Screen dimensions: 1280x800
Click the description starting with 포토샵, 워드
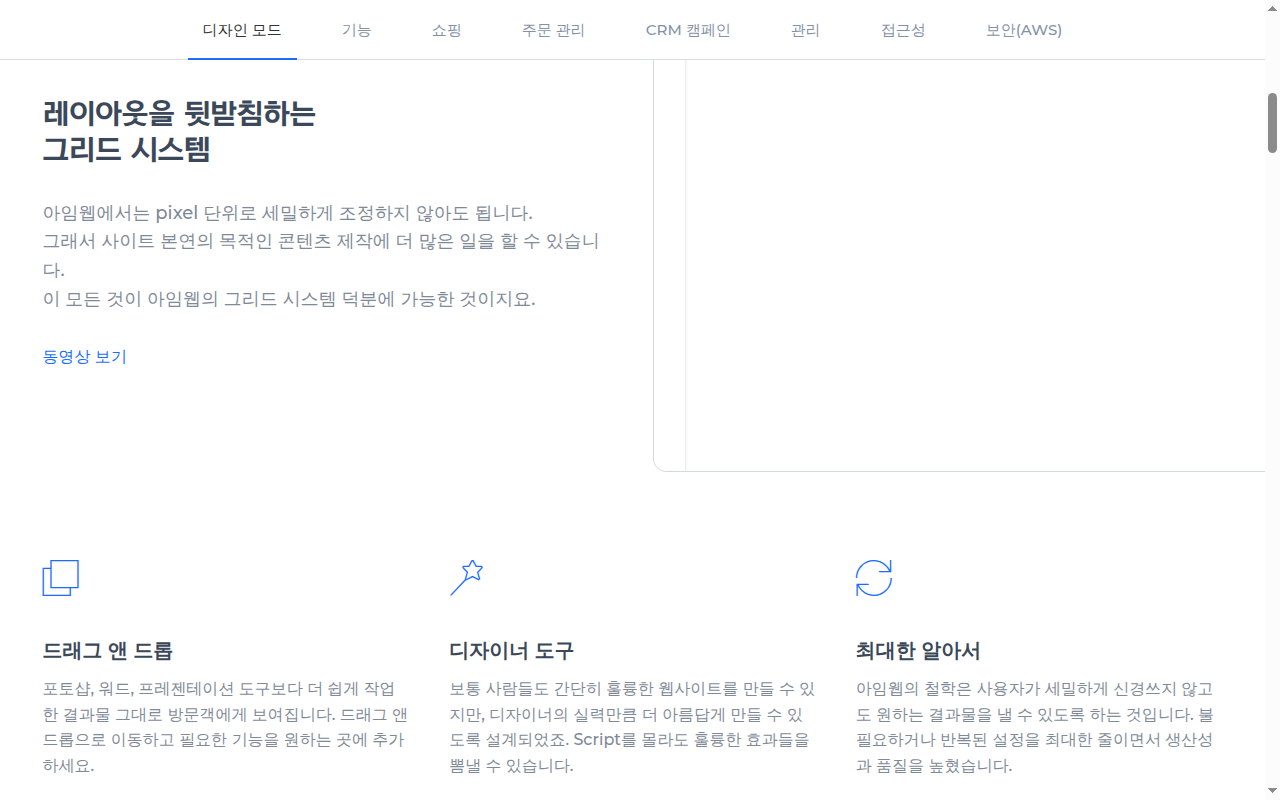225,727
